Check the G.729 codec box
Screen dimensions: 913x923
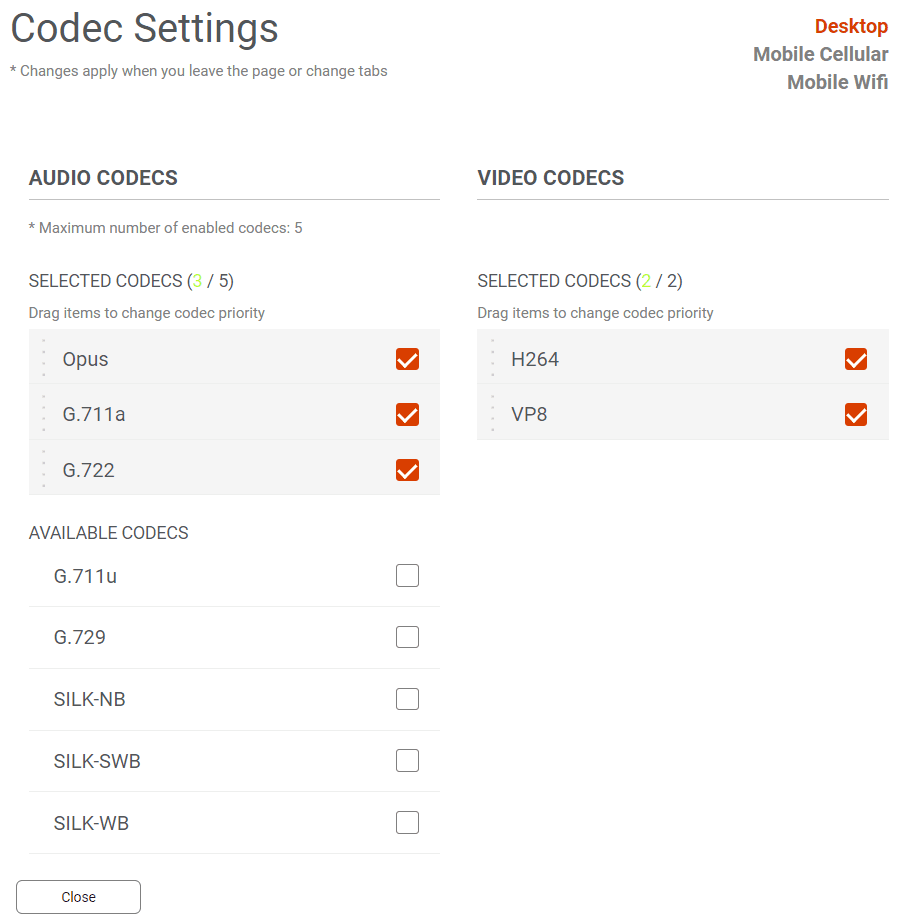pos(407,637)
